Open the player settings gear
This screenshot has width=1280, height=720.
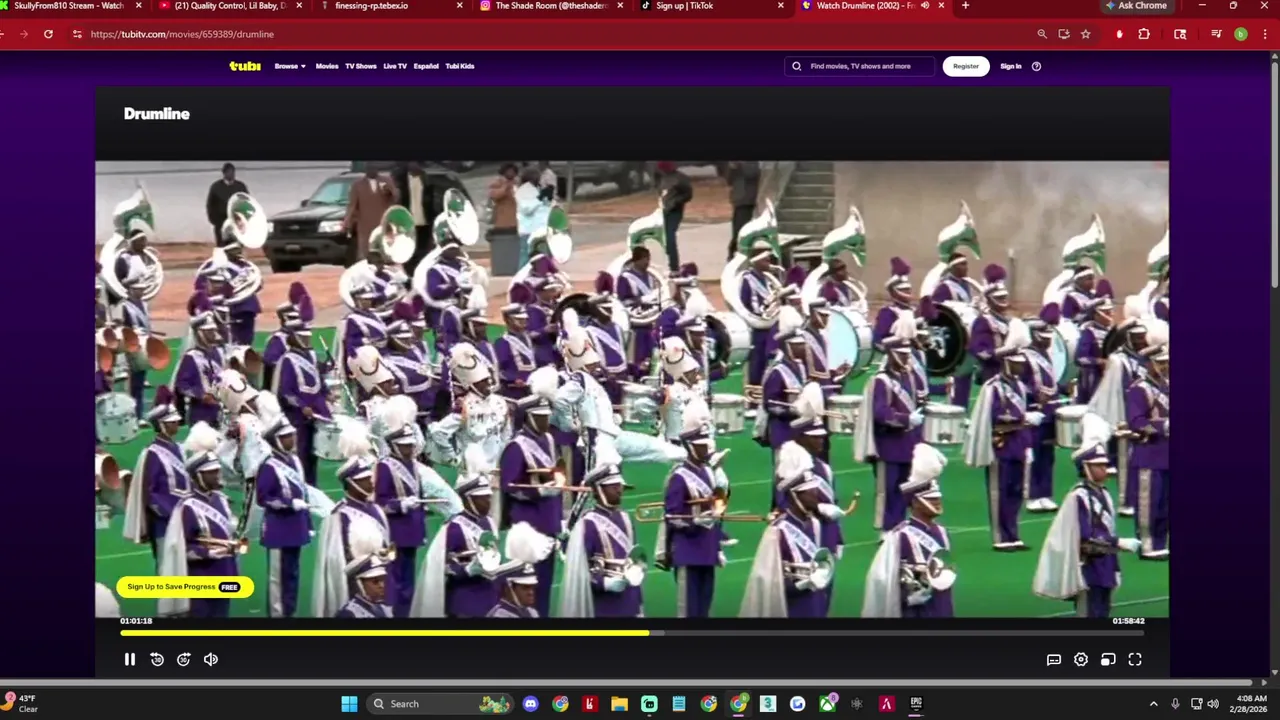[1081, 659]
